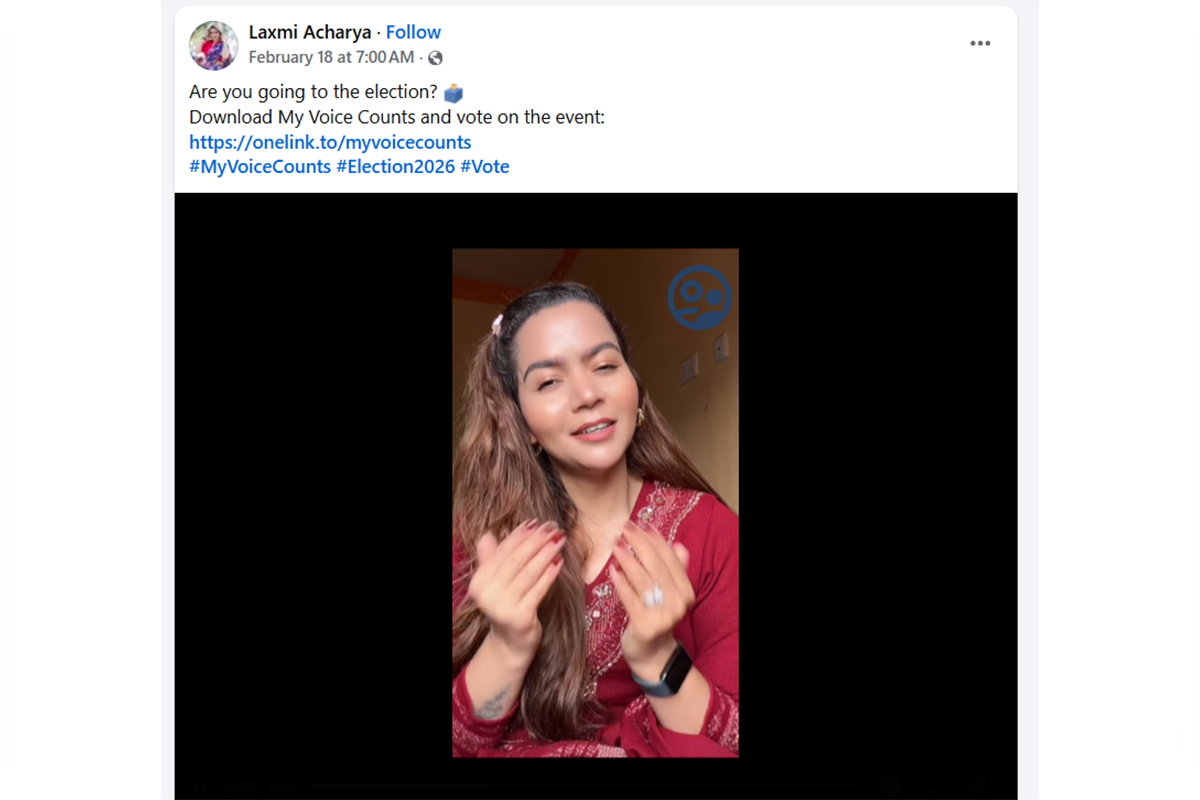1200x800 pixels.
Task: Select the #MyVoiceCounts hashtag
Action: point(260,167)
